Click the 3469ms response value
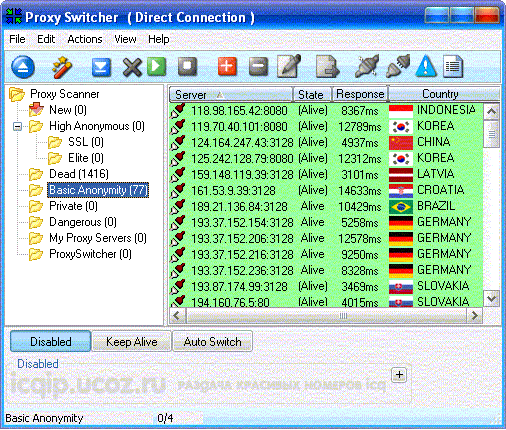The width and height of the screenshot is (506, 430). pyautogui.click(x=360, y=287)
